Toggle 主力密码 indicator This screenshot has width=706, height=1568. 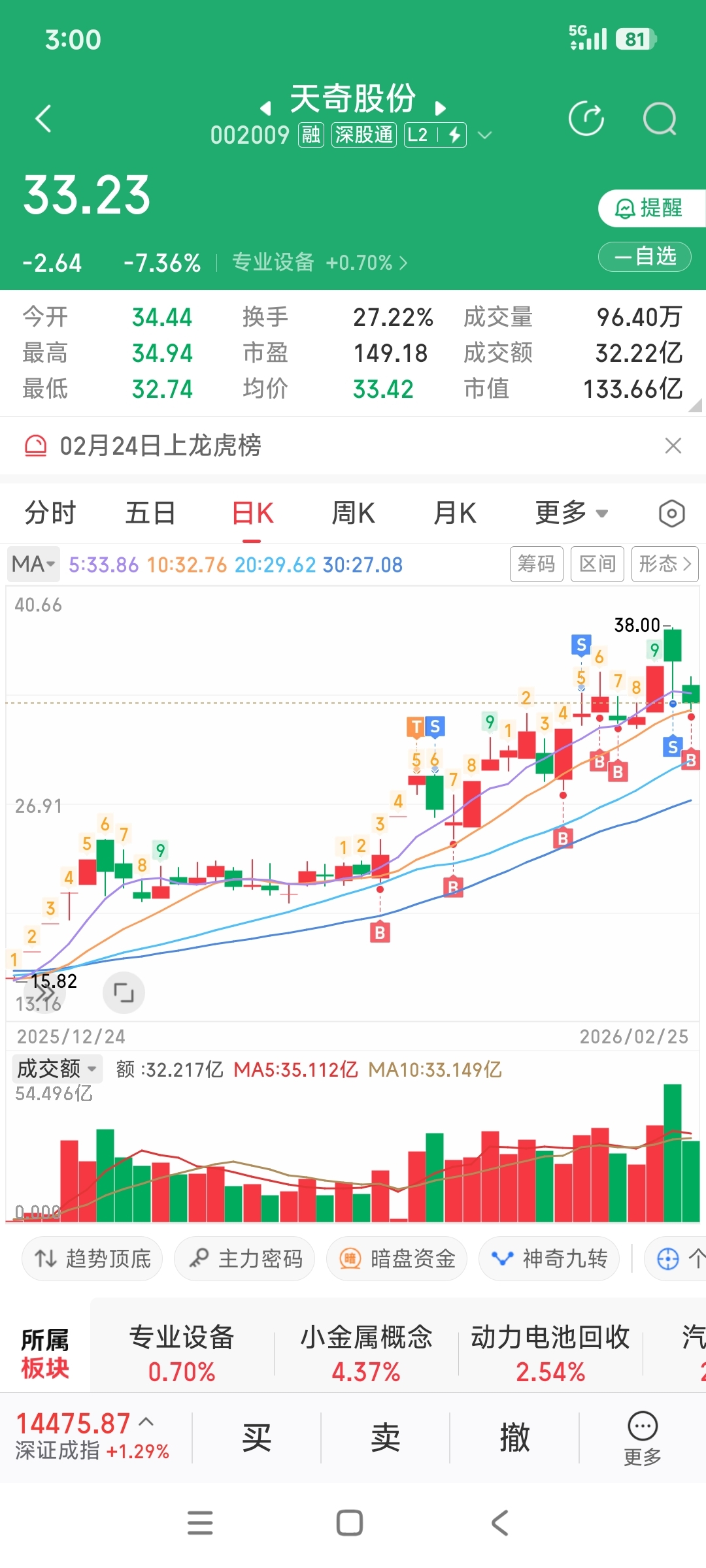tap(244, 1258)
